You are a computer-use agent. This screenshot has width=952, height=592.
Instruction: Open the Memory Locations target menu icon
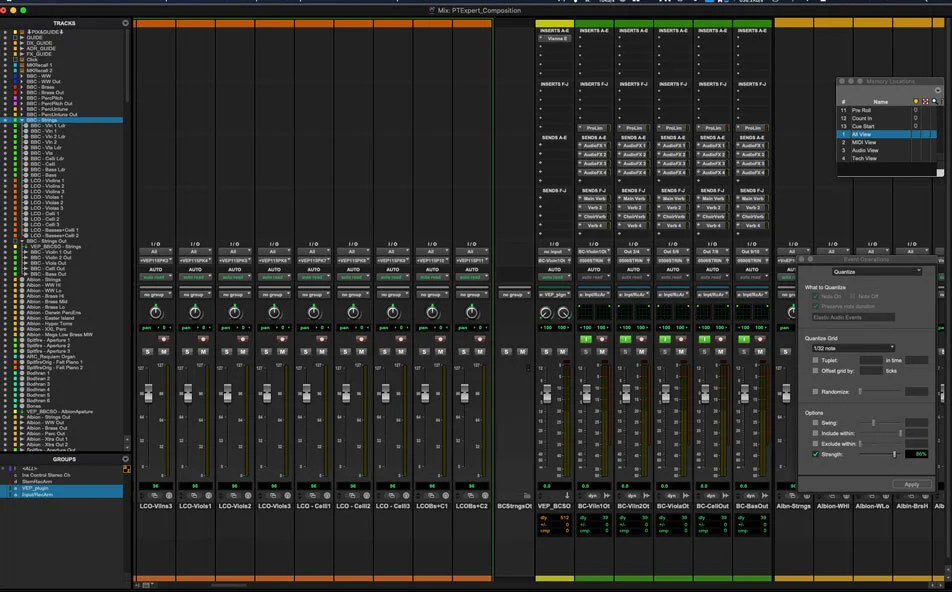(937, 92)
